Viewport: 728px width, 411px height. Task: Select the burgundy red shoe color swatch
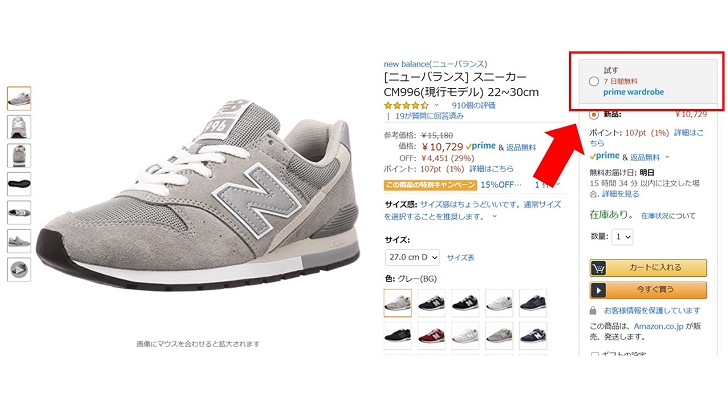point(431,335)
